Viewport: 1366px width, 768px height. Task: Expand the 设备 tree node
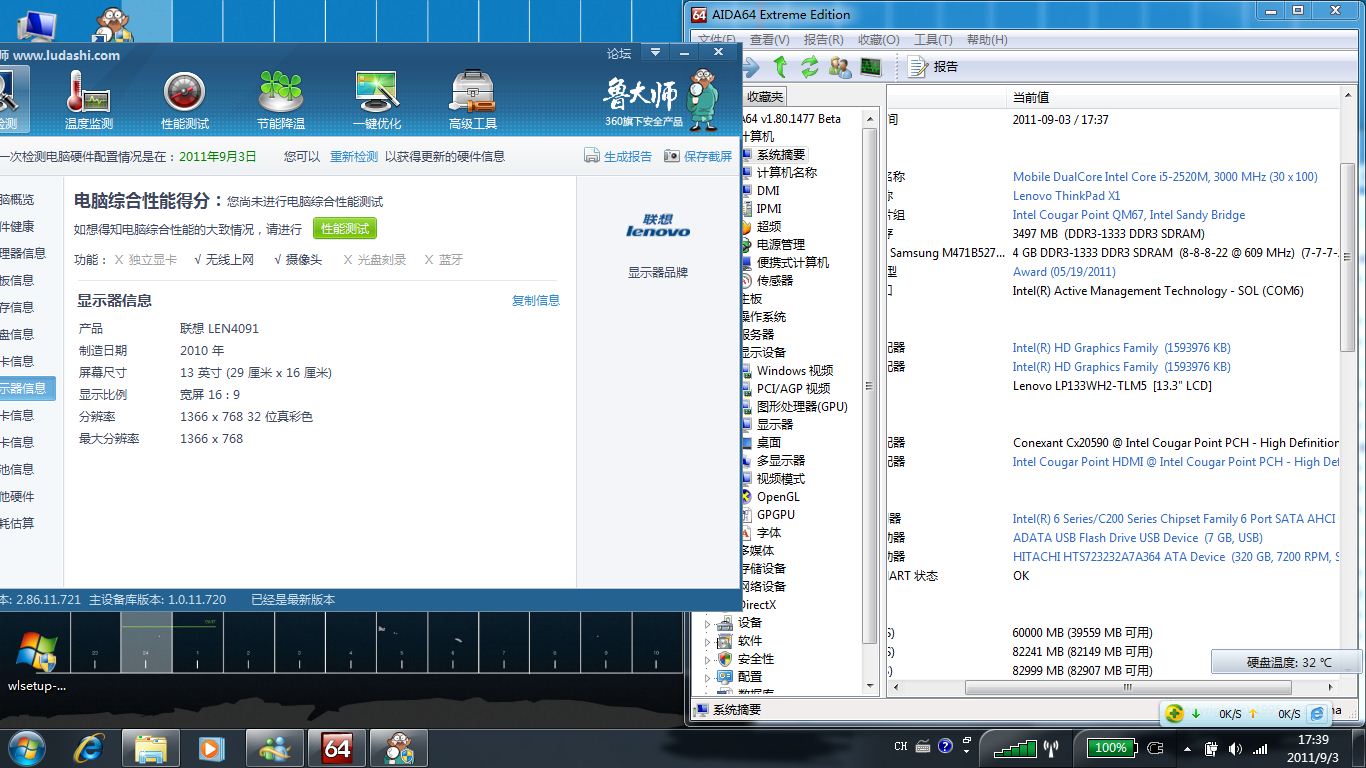coord(708,623)
